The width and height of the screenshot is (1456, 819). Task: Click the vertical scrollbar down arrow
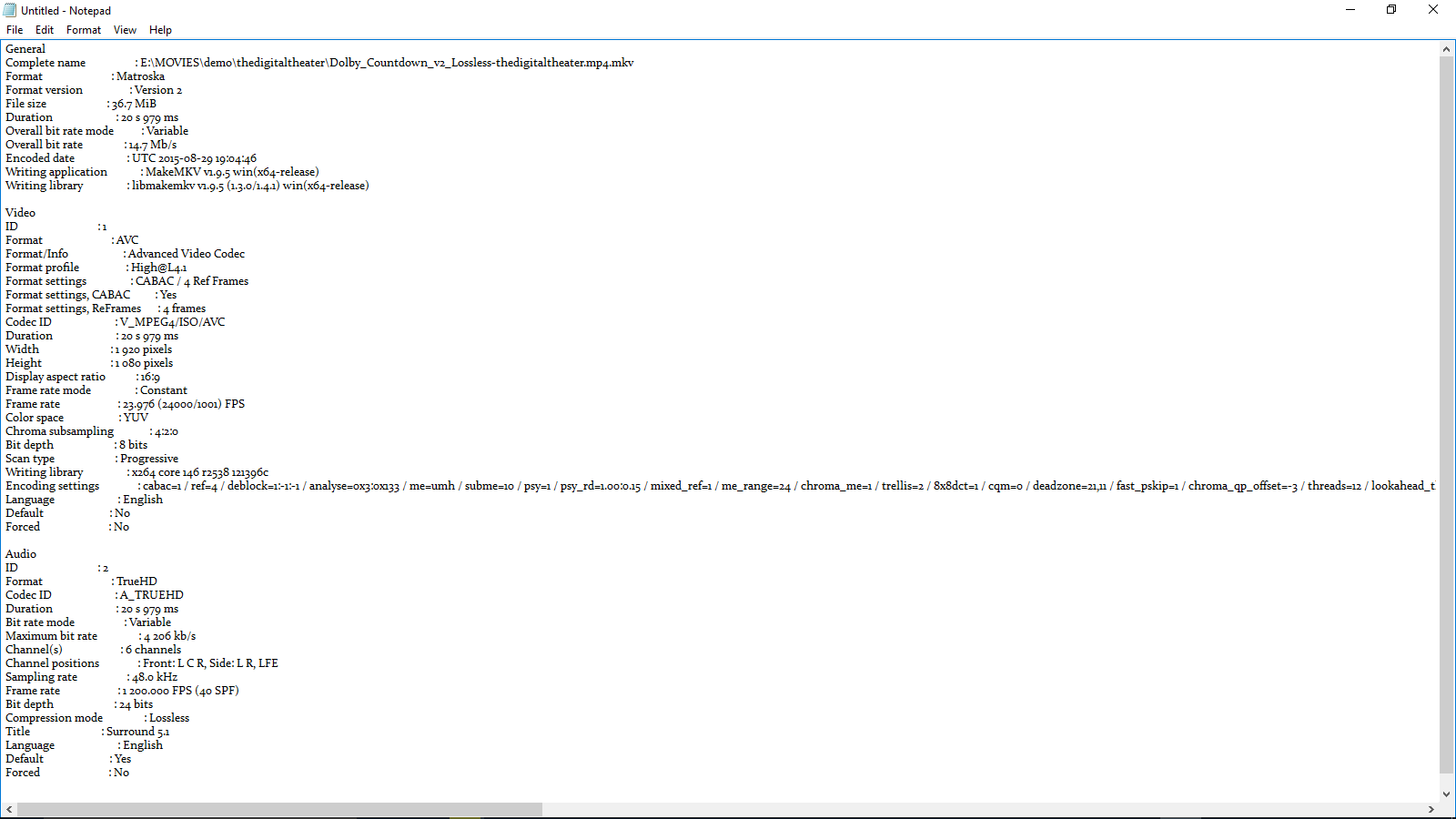pyautogui.click(x=1446, y=794)
